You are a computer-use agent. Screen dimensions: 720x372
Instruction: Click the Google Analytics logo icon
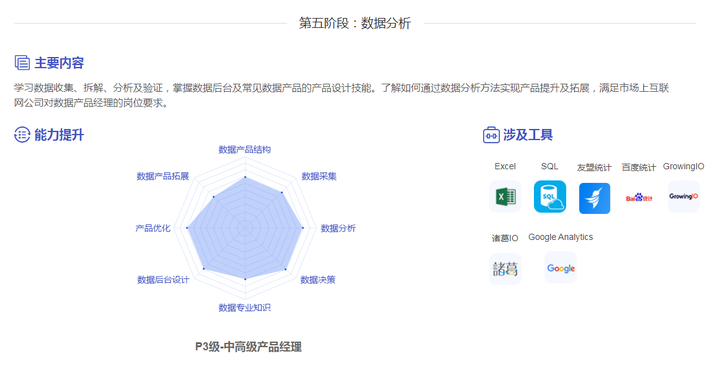(x=560, y=268)
